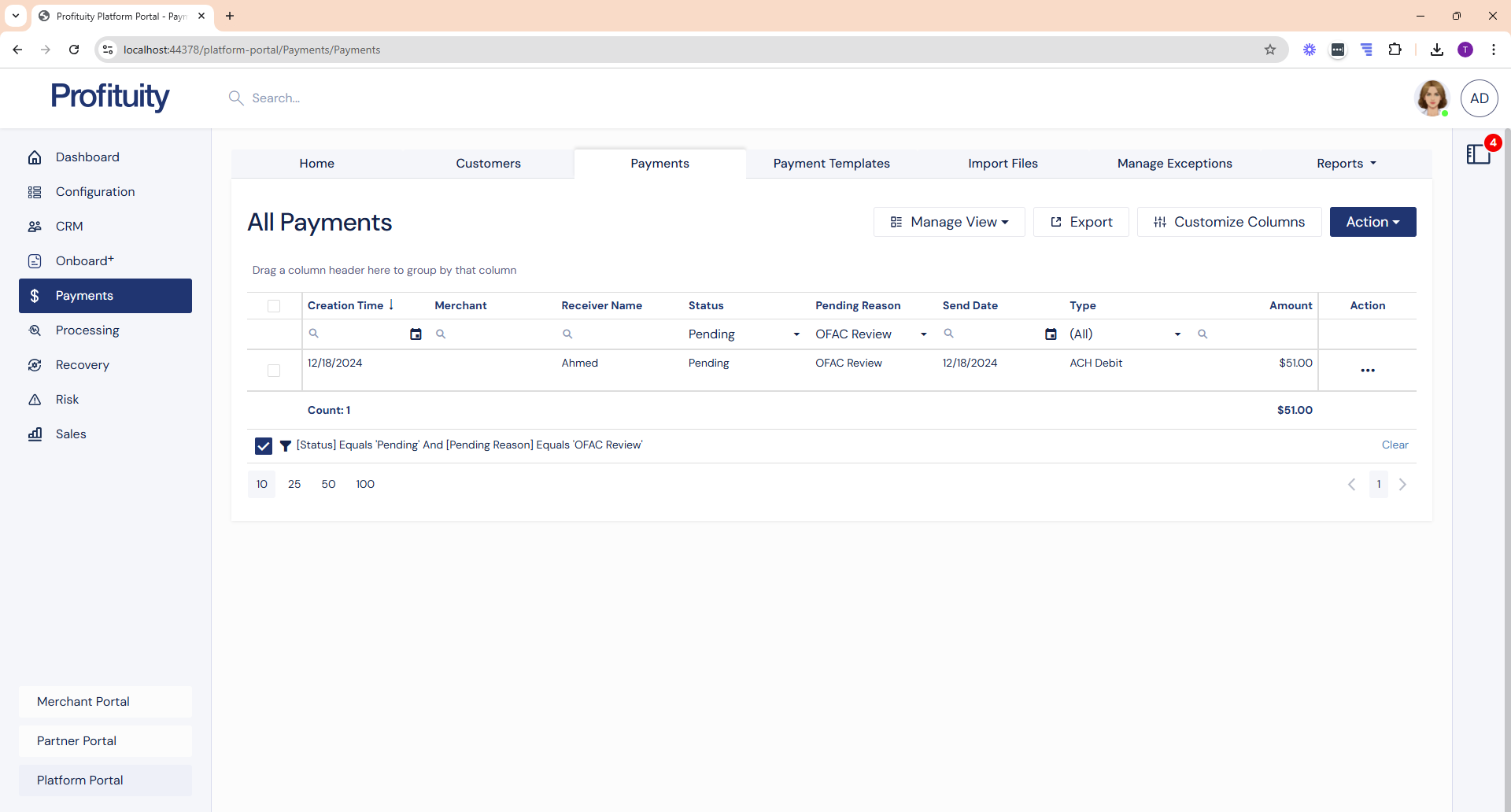This screenshot has width=1511, height=812.
Task: Open row actions ellipsis for Ahmed payment
Action: 1367,371
